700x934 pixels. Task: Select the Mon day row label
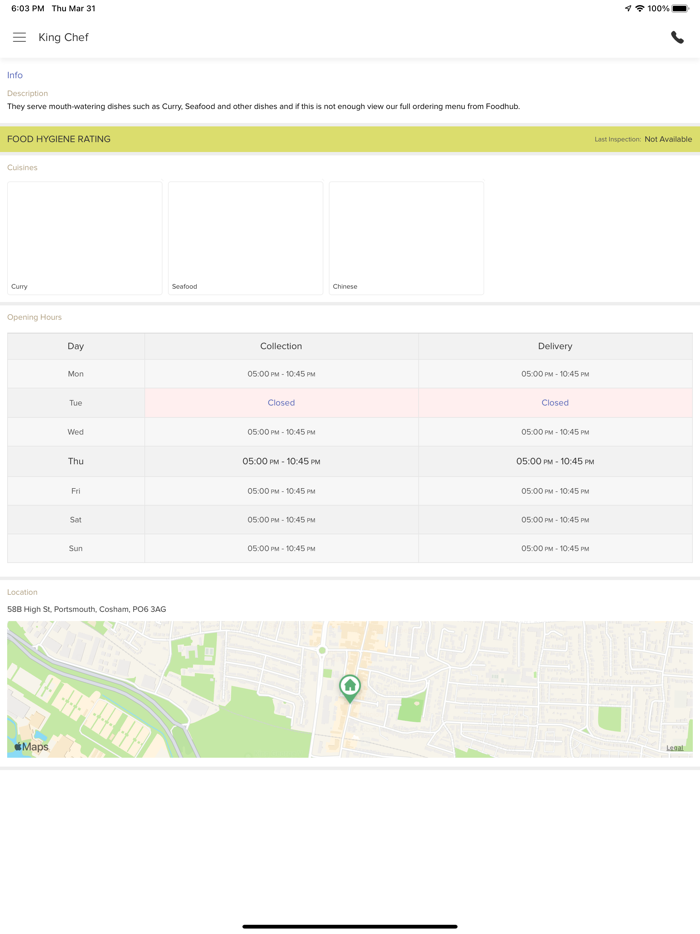[76, 374]
